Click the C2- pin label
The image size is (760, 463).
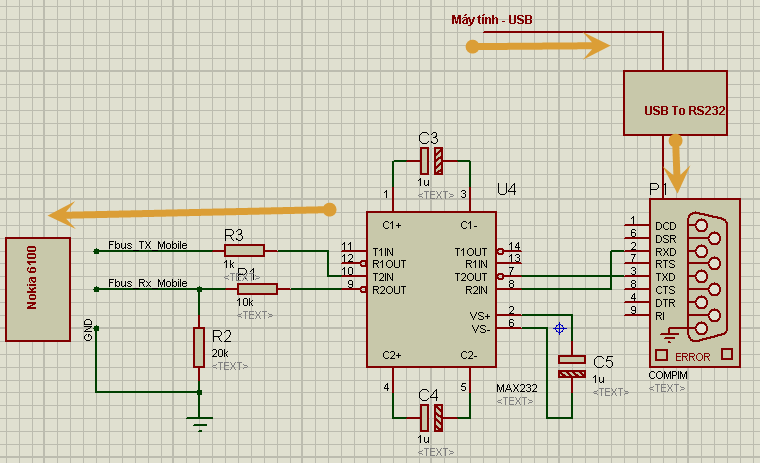(469, 355)
